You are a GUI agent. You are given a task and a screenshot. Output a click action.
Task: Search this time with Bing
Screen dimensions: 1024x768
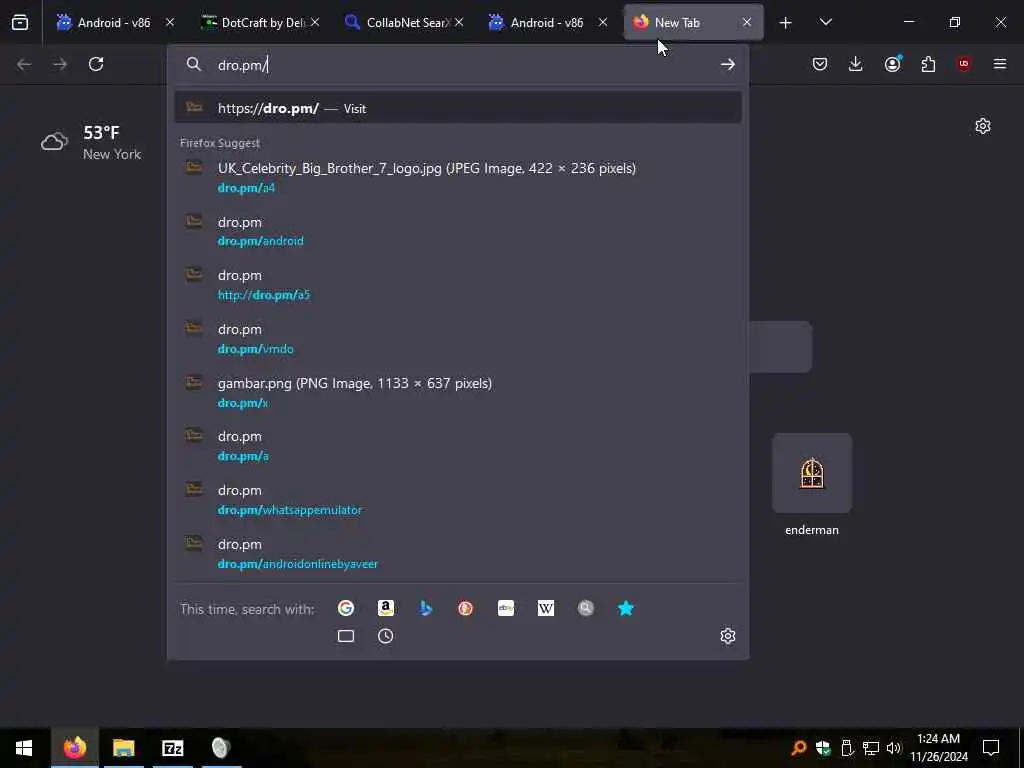coord(426,609)
